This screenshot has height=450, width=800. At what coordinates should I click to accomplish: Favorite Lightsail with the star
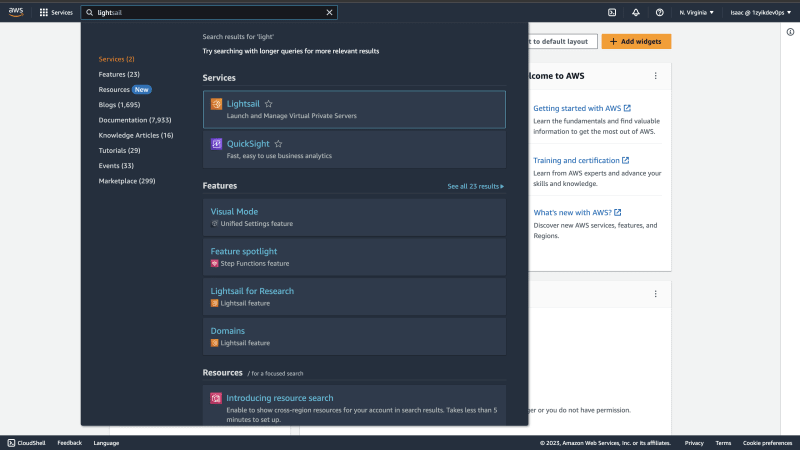[268, 104]
